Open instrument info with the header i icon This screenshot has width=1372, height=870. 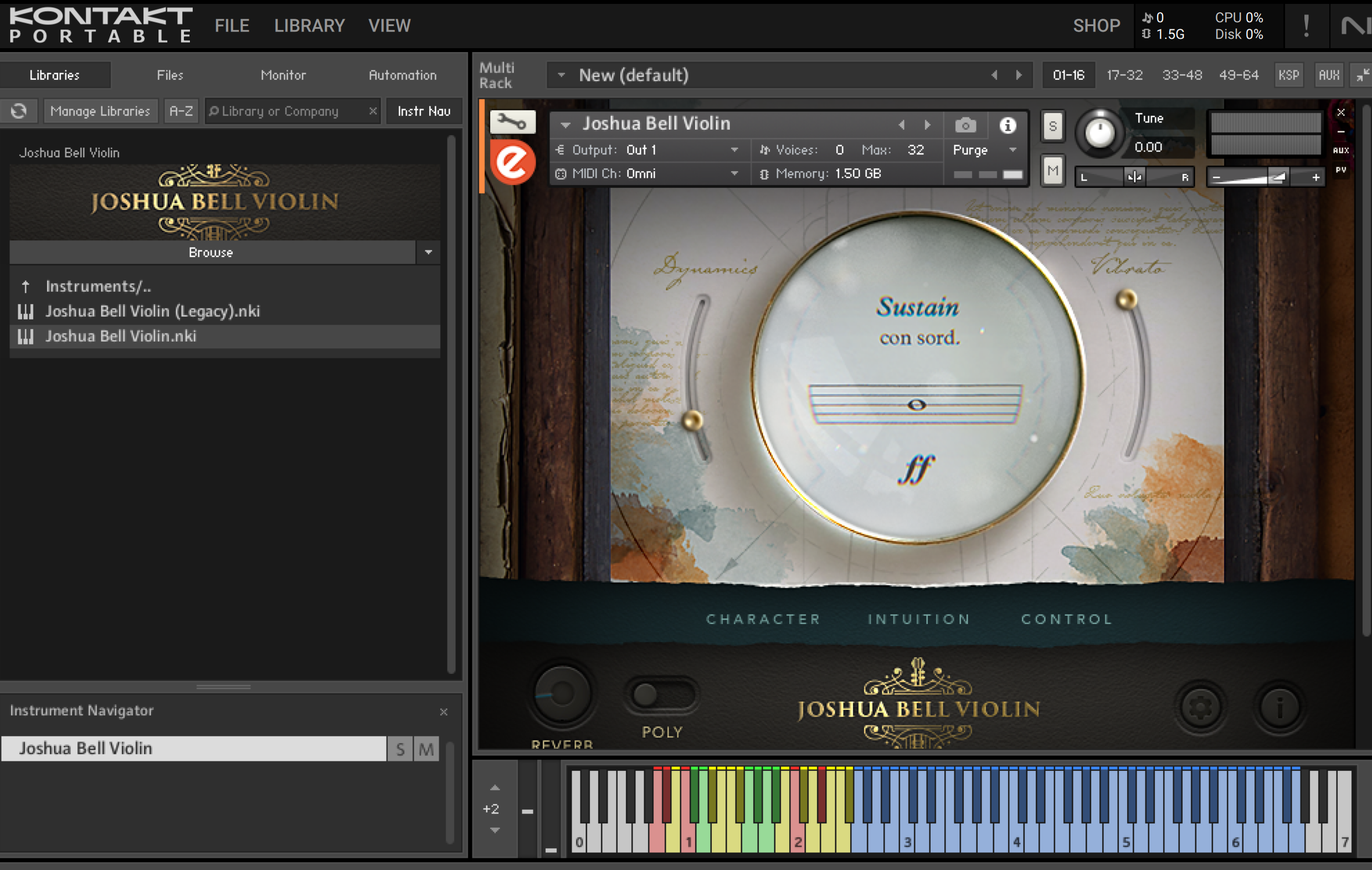(x=1008, y=125)
